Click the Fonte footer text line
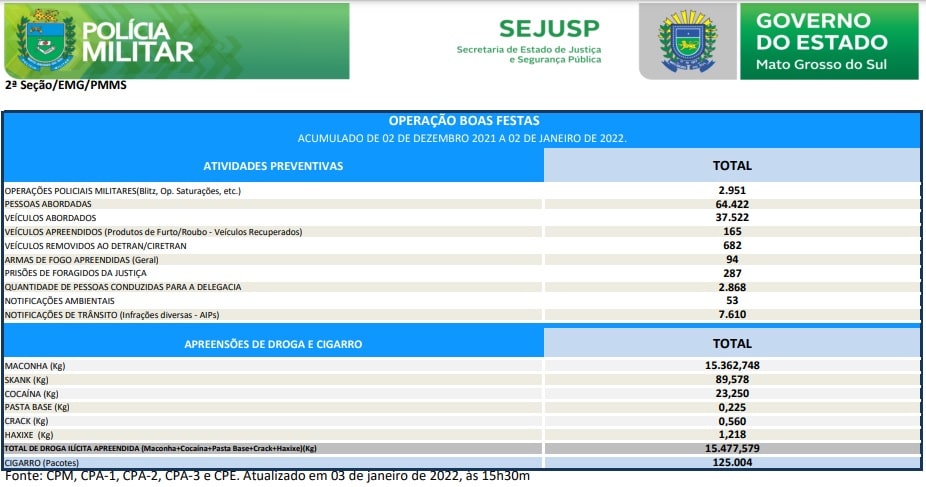The width and height of the screenshot is (926, 487). click(x=267, y=476)
